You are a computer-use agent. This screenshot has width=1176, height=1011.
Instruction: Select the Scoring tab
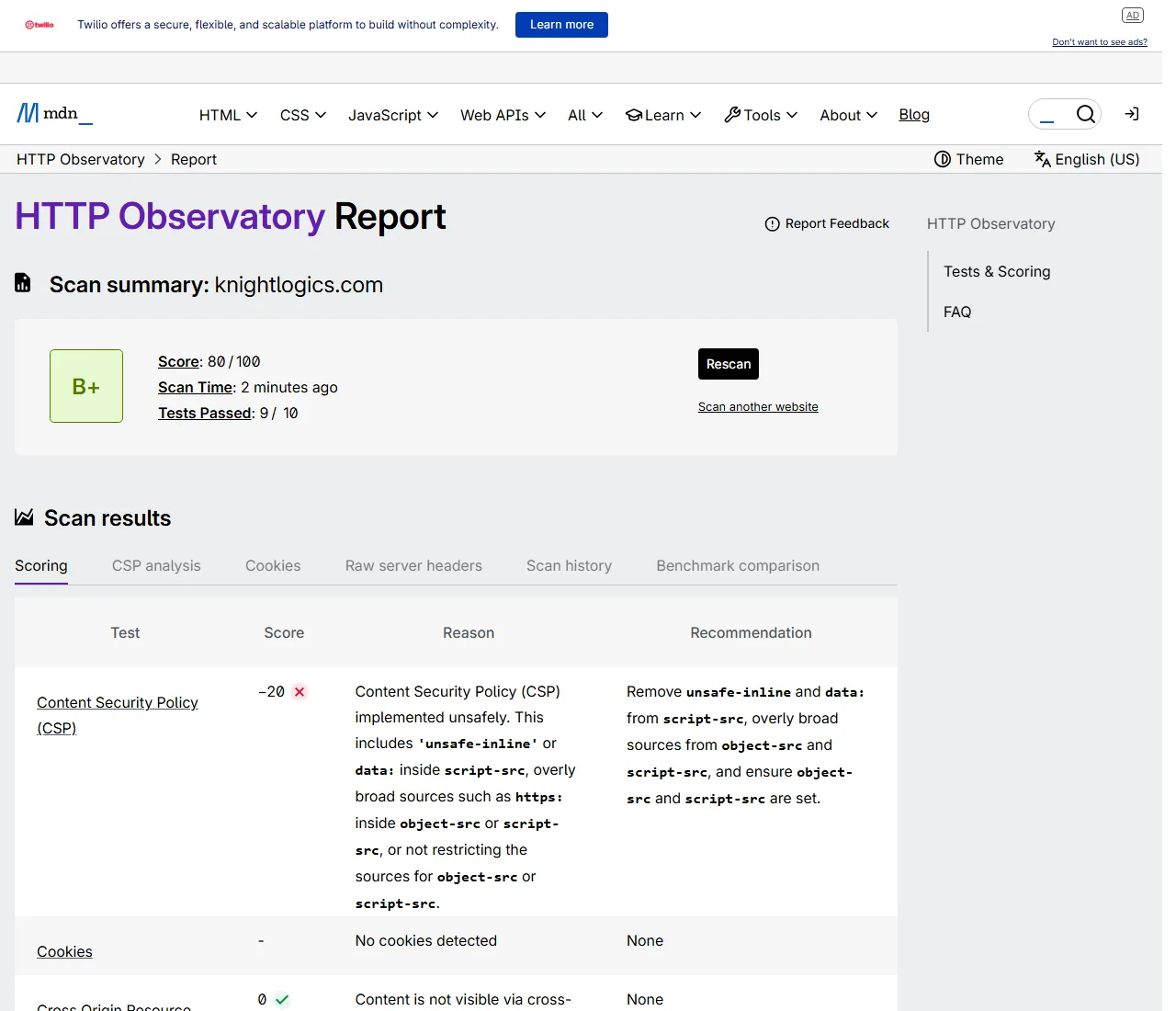pos(41,565)
